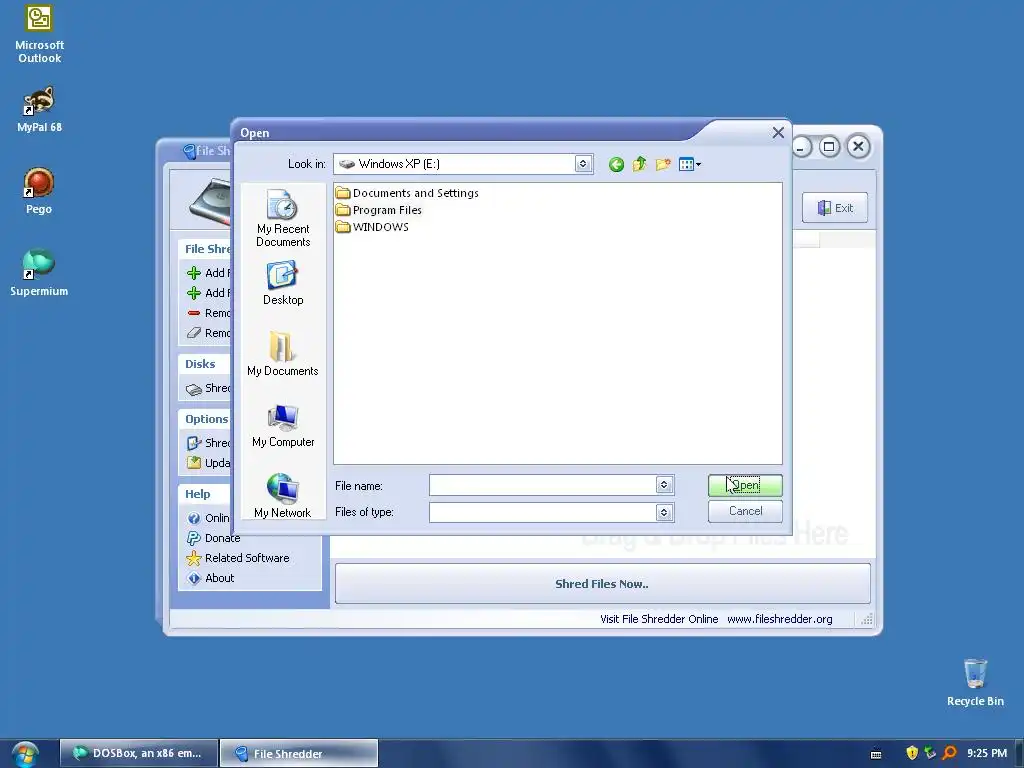Open About in File Shredder Help
The image size is (1024, 768).
tap(219, 579)
